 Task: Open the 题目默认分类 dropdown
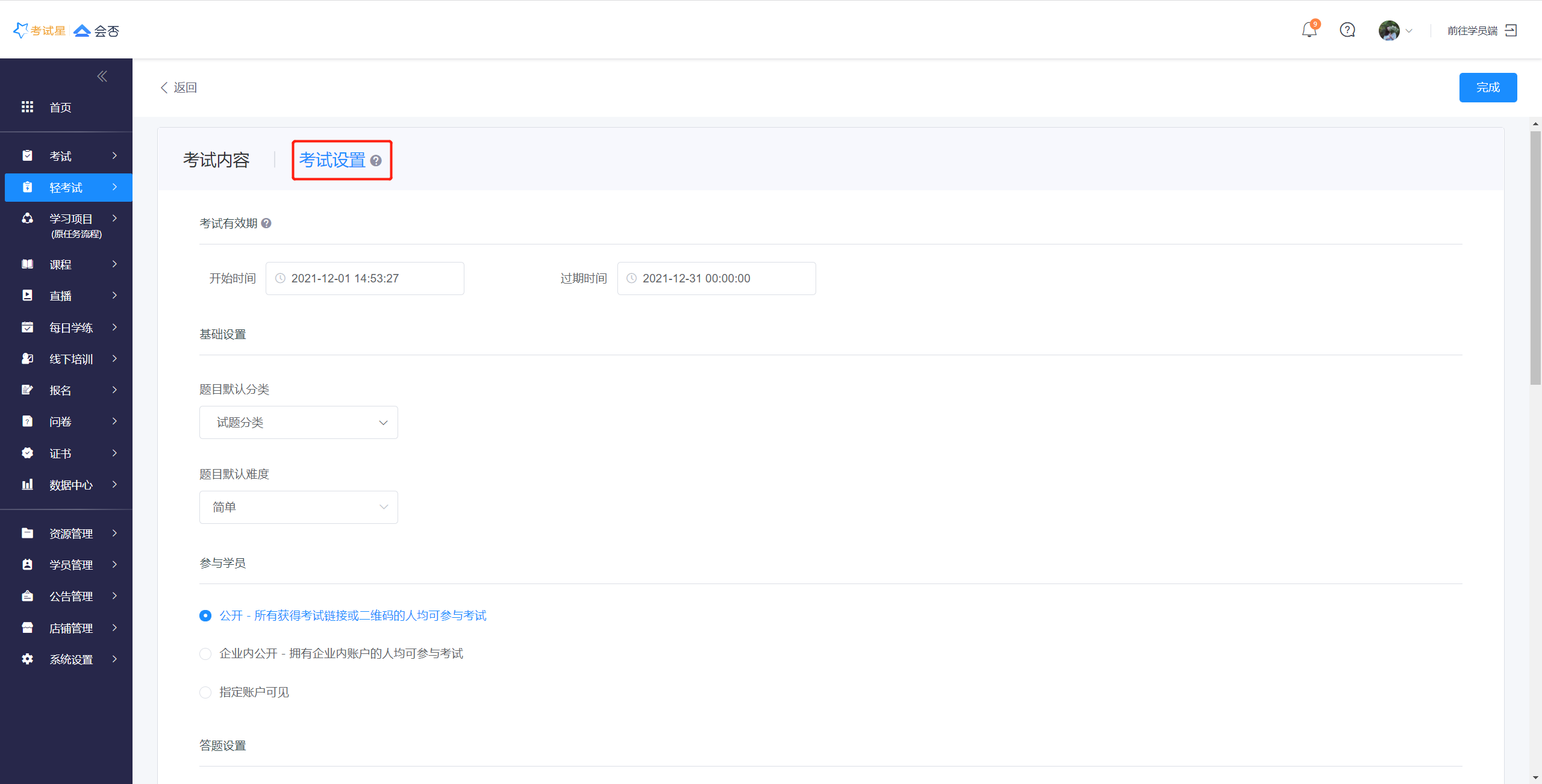(x=298, y=423)
